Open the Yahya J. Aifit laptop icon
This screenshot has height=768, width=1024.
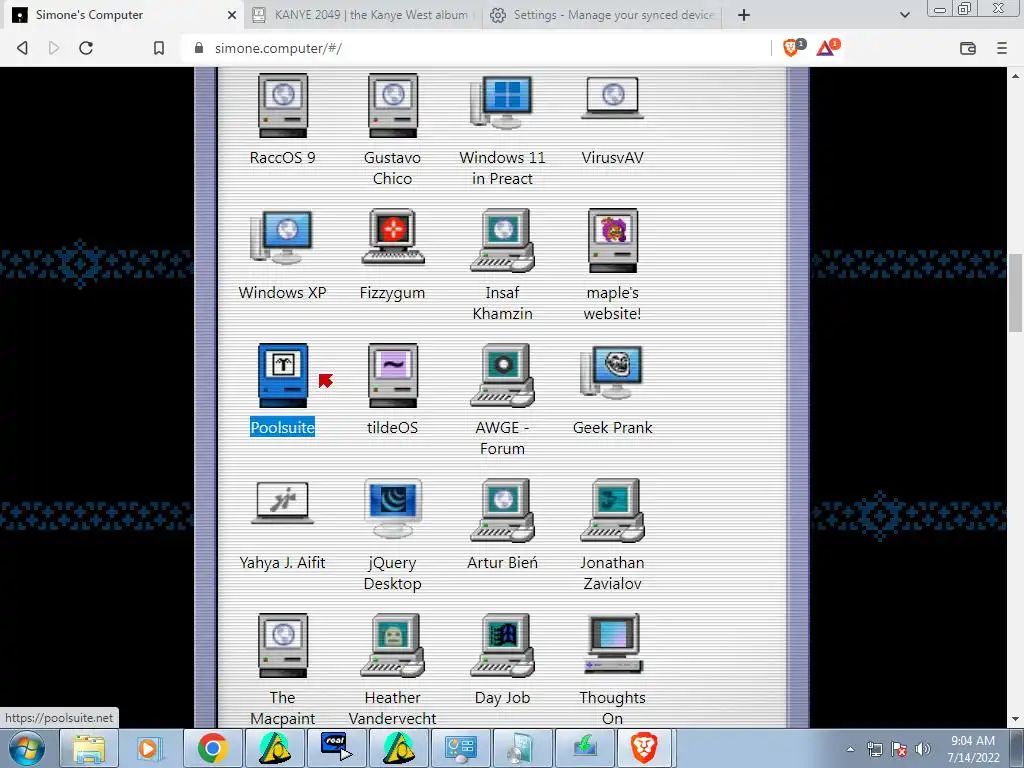[282, 502]
